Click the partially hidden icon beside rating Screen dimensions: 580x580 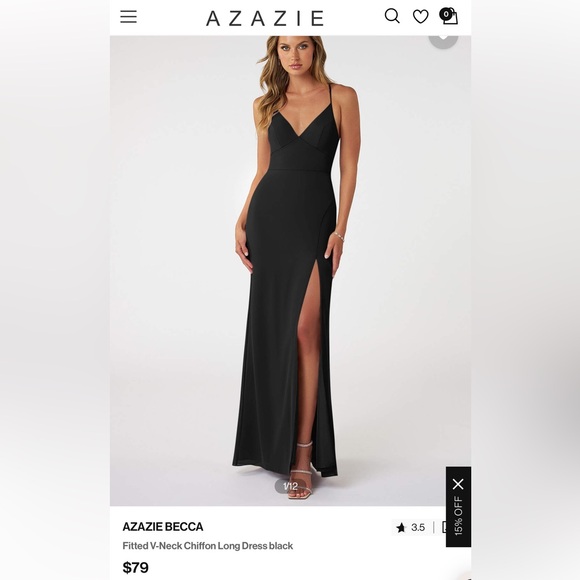click(x=444, y=527)
